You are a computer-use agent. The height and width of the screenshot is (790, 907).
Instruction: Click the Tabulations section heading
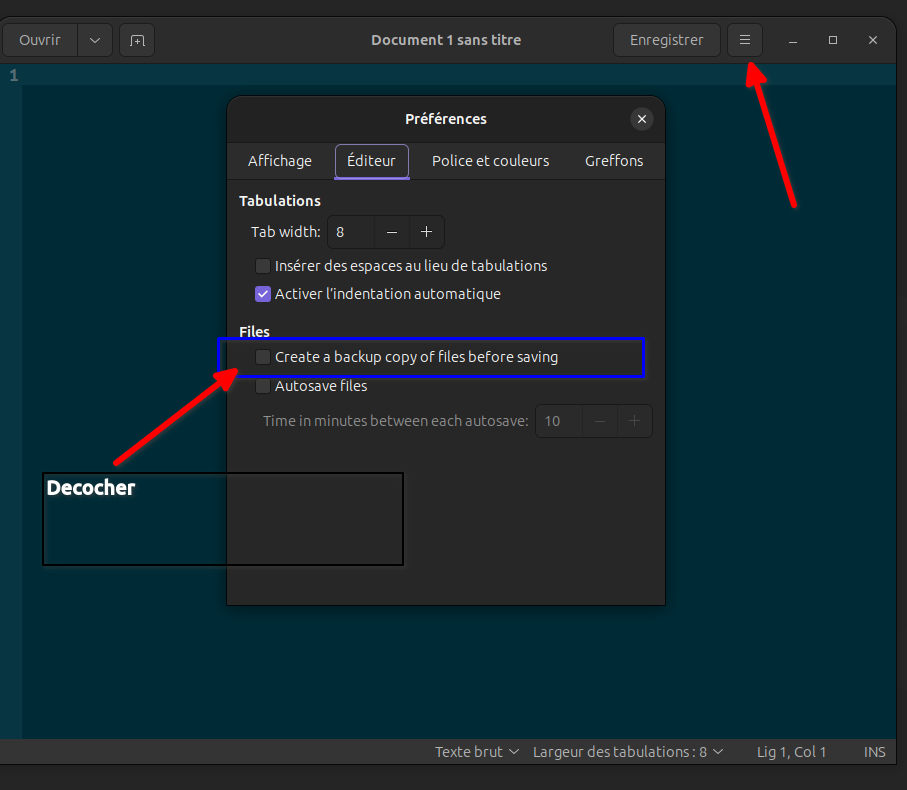[x=280, y=201]
